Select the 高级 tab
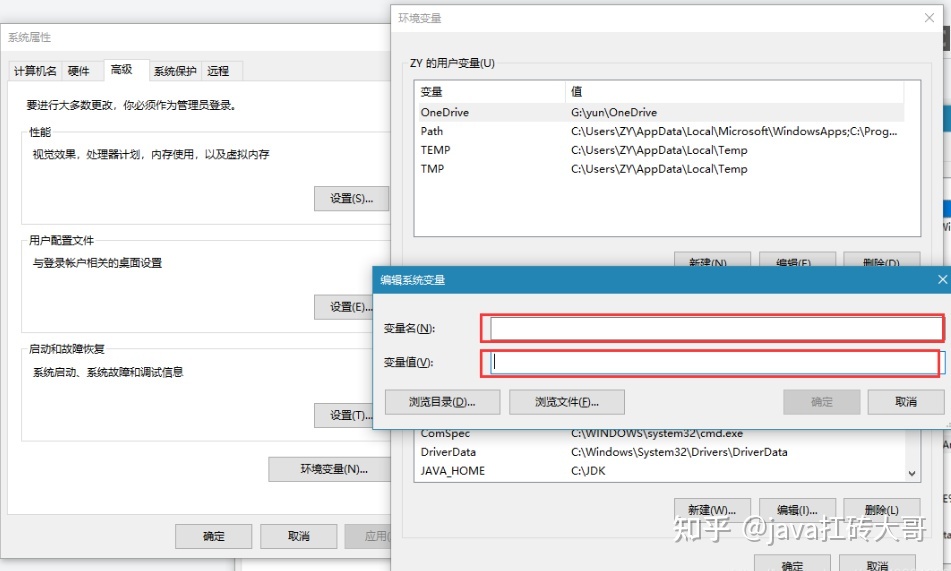 coord(122,70)
